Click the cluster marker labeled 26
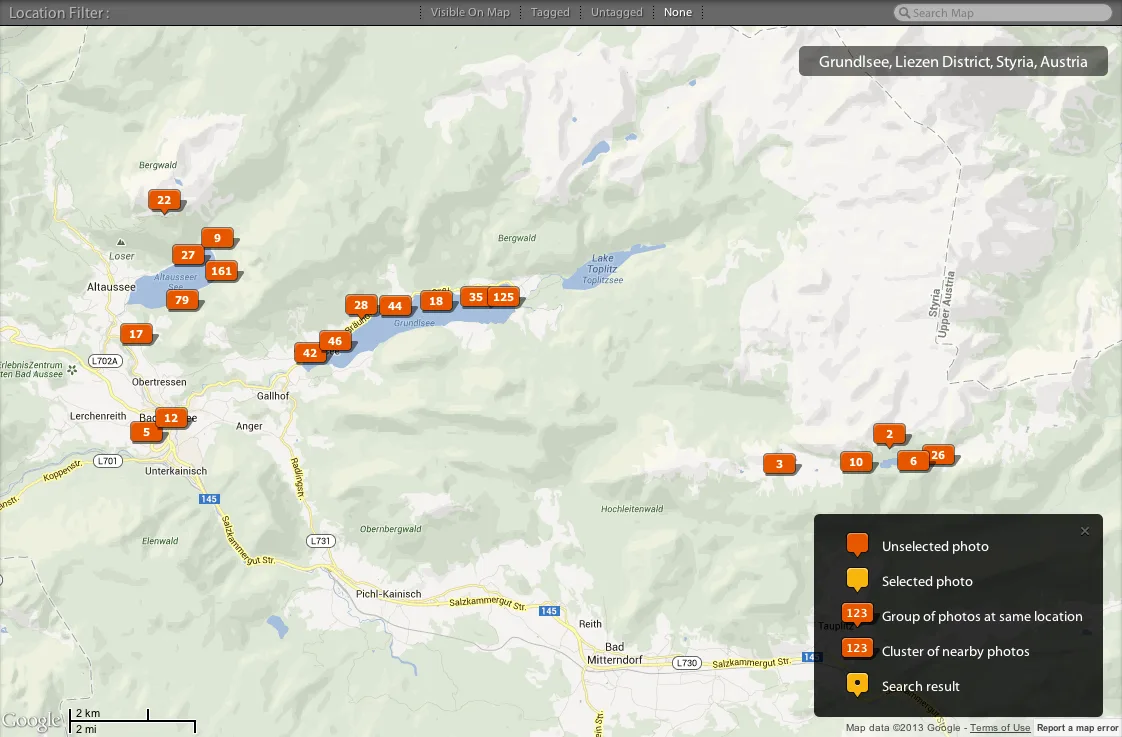The image size is (1122, 737). [940, 455]
